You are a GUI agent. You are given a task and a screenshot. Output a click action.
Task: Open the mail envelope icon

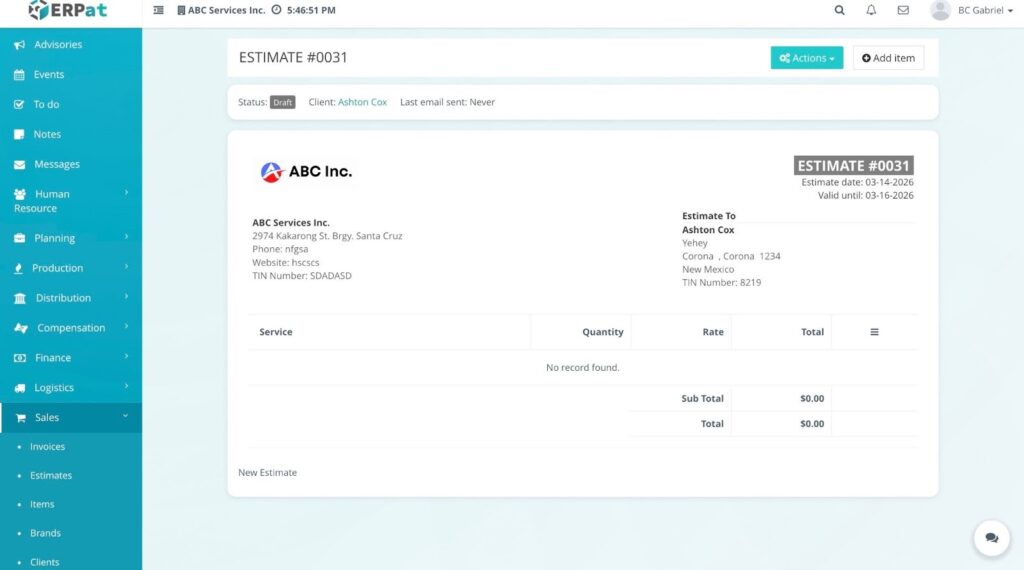tap(903, 10)
